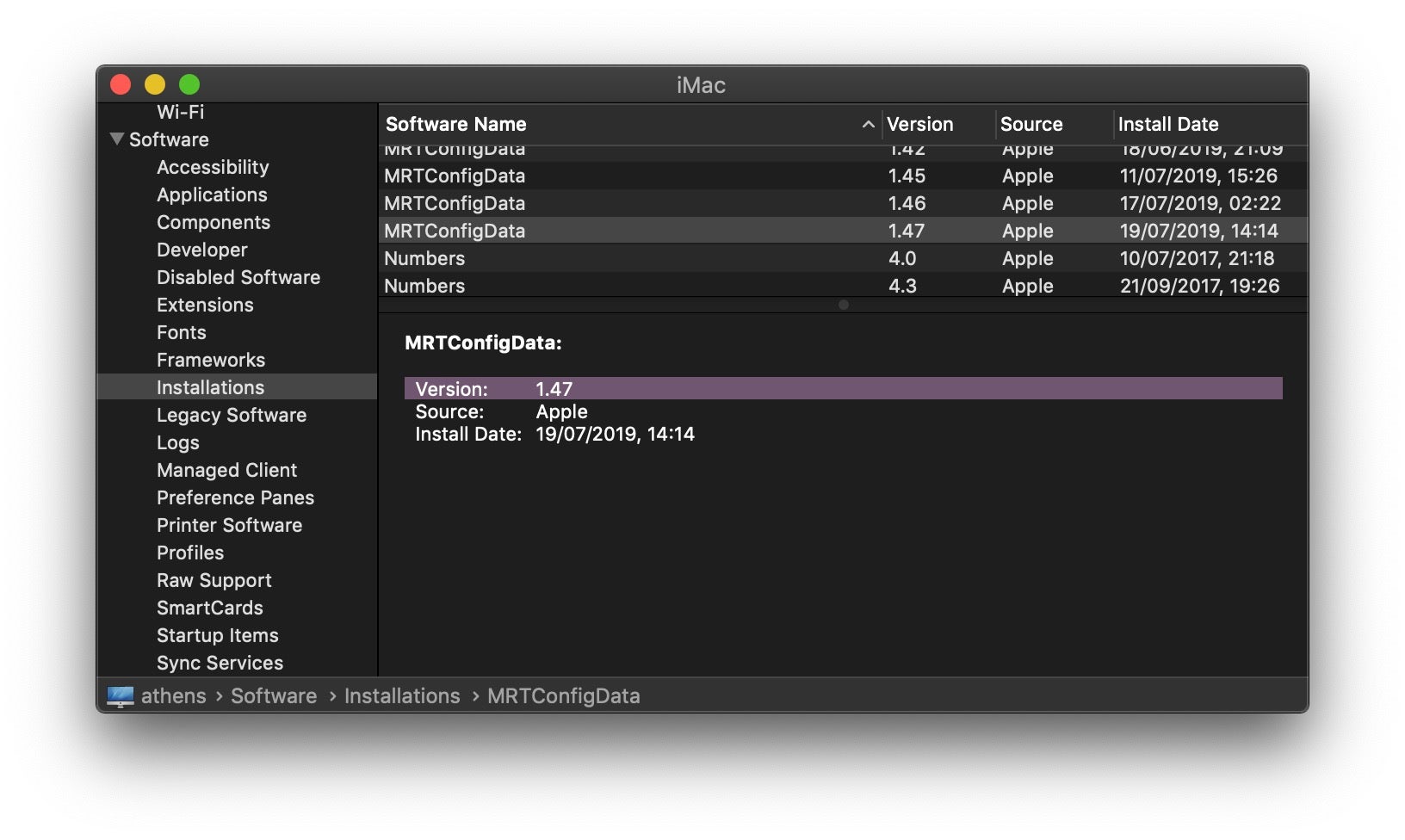Open Managed Client in the sidebar
The width and height of the screenshot is (1405, 840).
point(227,470)
